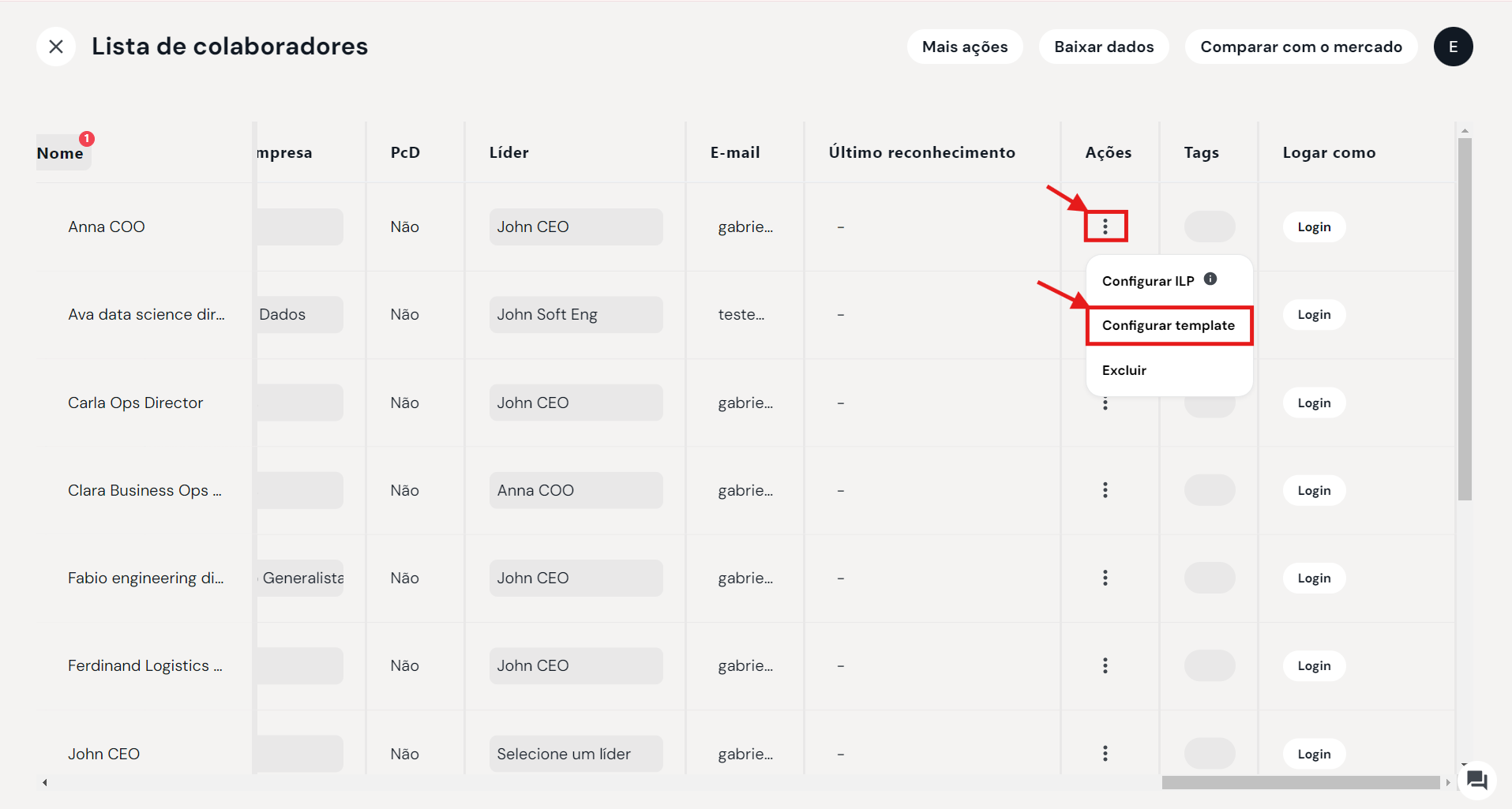The height and width of the screenshot is (809, 1512).
Task: Open the Líder dropdown for Fabio engineering
Action: [x=576, y=578]
